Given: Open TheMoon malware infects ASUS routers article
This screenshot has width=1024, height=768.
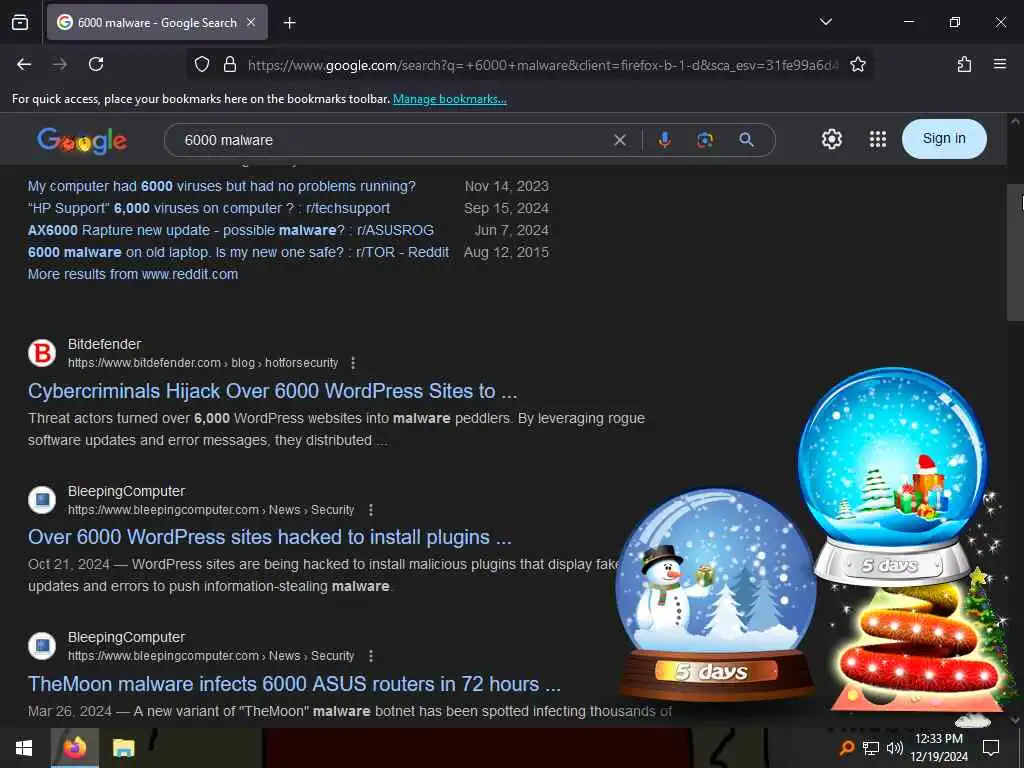Looking at the screenshot, I should (294, 684).
